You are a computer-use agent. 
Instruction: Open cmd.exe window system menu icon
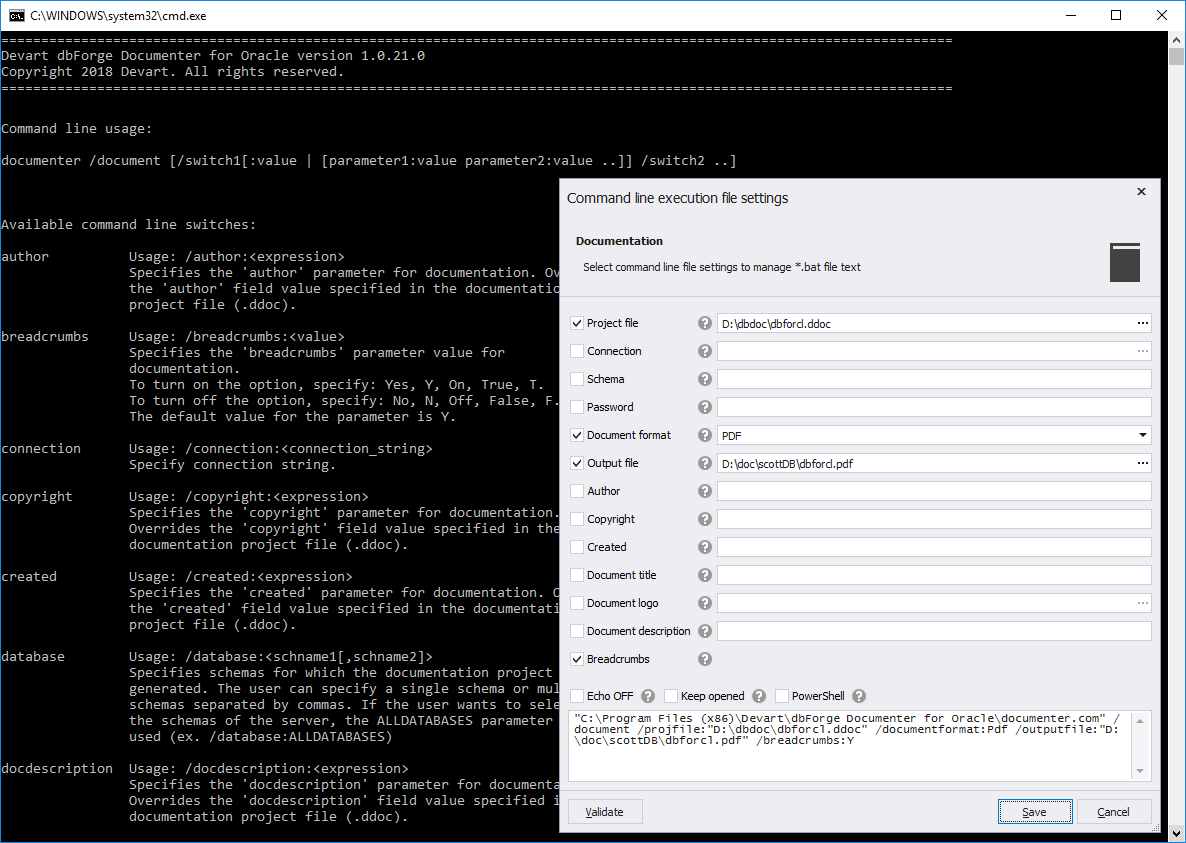coord(15,16)
